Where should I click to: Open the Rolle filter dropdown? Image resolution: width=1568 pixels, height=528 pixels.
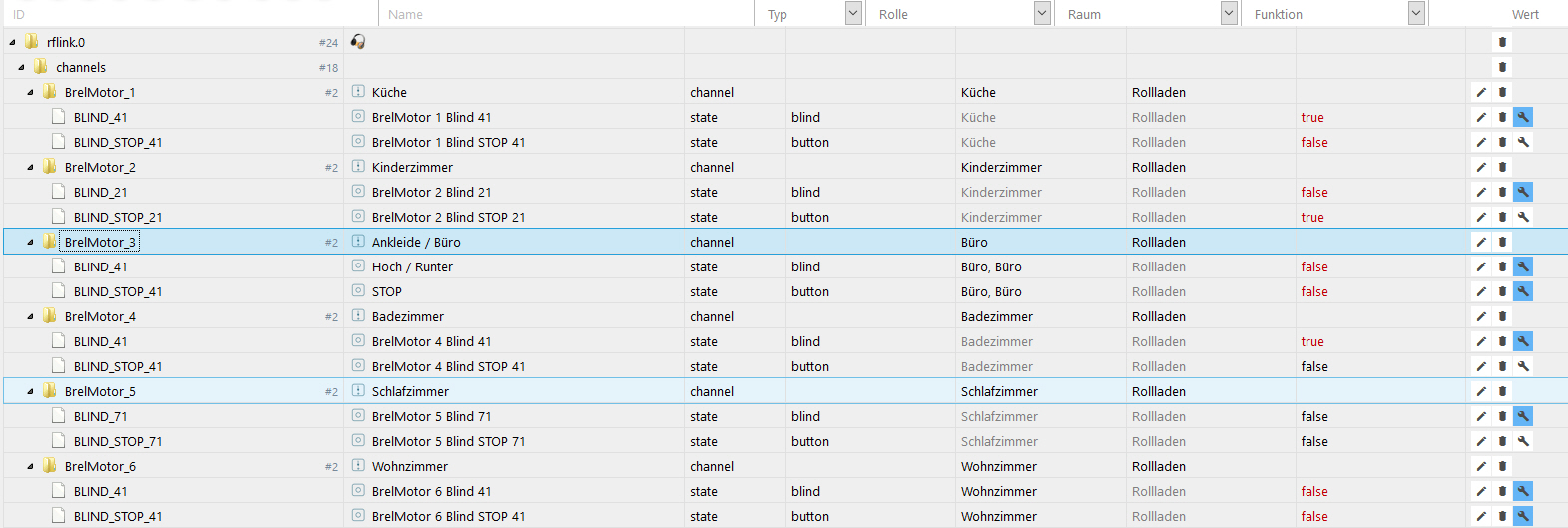pos(1042,13)
